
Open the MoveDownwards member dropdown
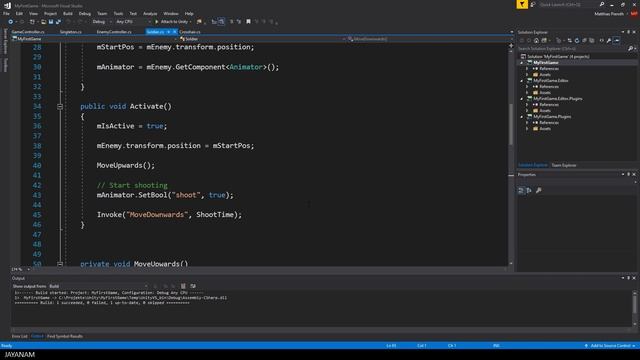pos(429,39)
